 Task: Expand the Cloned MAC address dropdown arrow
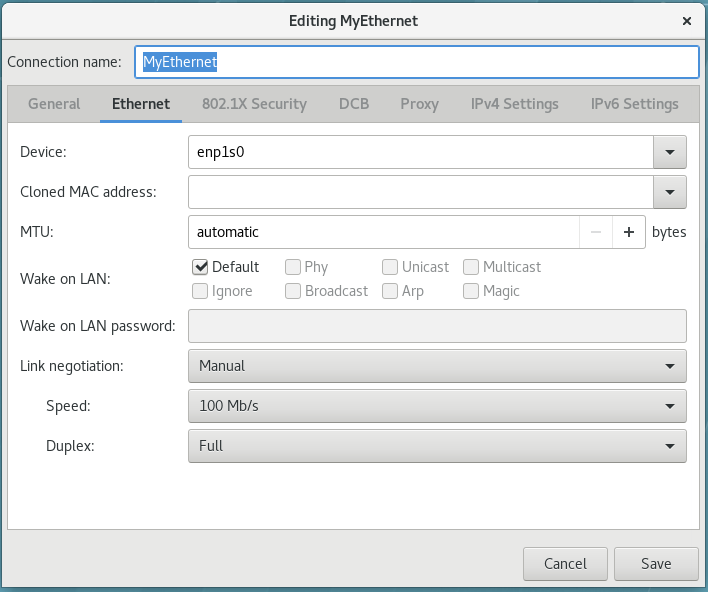pyautogui.click(x=670, y=192)
